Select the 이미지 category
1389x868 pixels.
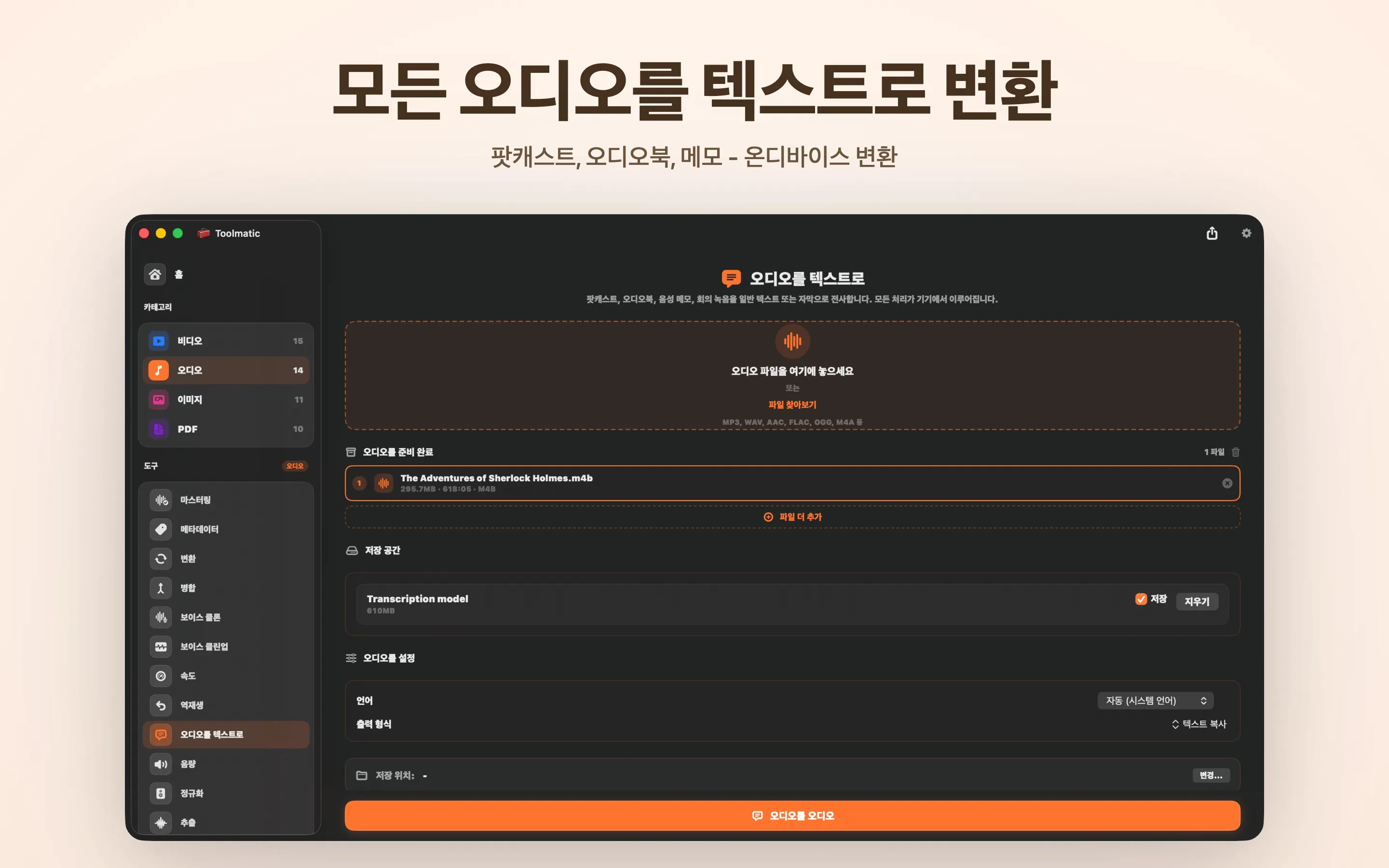226,400
